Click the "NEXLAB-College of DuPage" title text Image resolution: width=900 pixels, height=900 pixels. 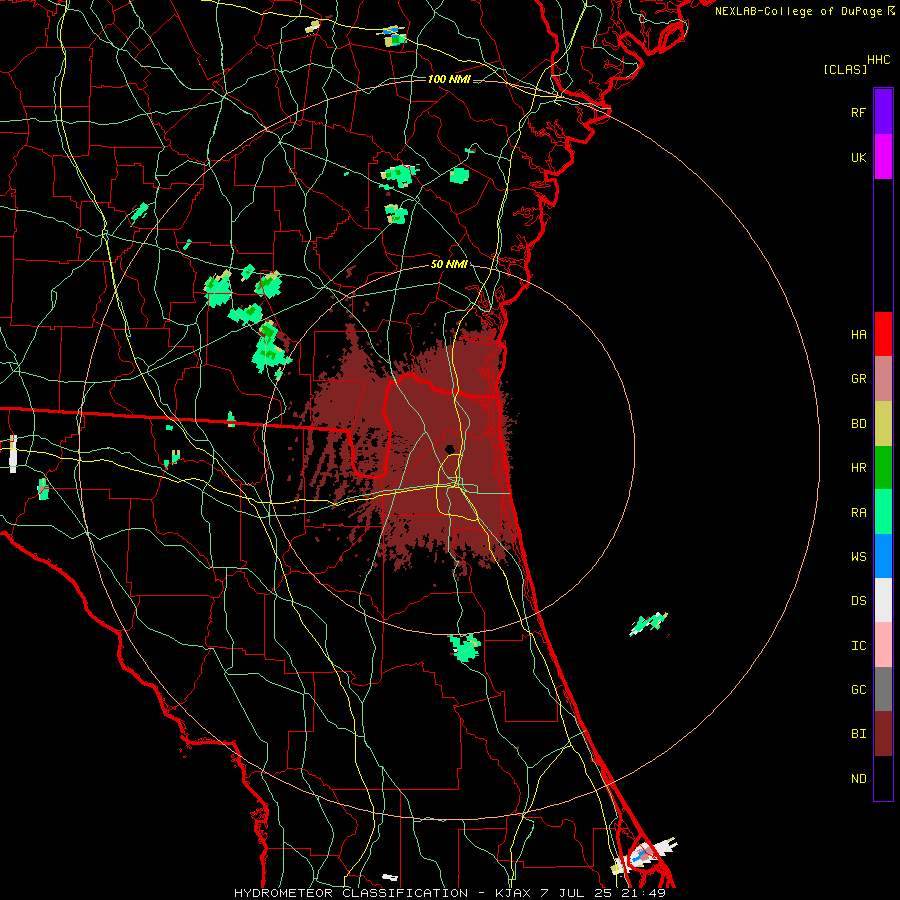798,11
